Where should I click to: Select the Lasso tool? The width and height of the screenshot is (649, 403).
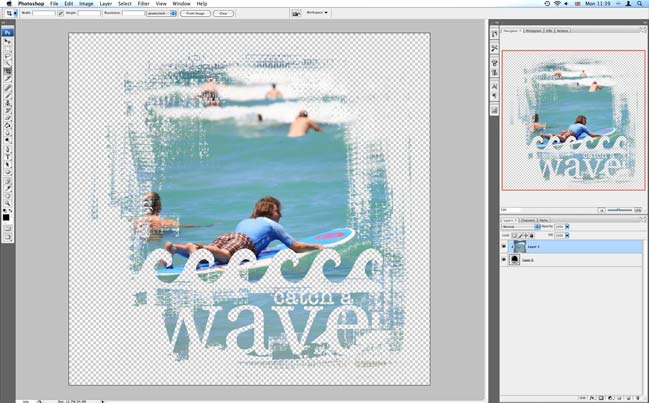click(7, 55)
